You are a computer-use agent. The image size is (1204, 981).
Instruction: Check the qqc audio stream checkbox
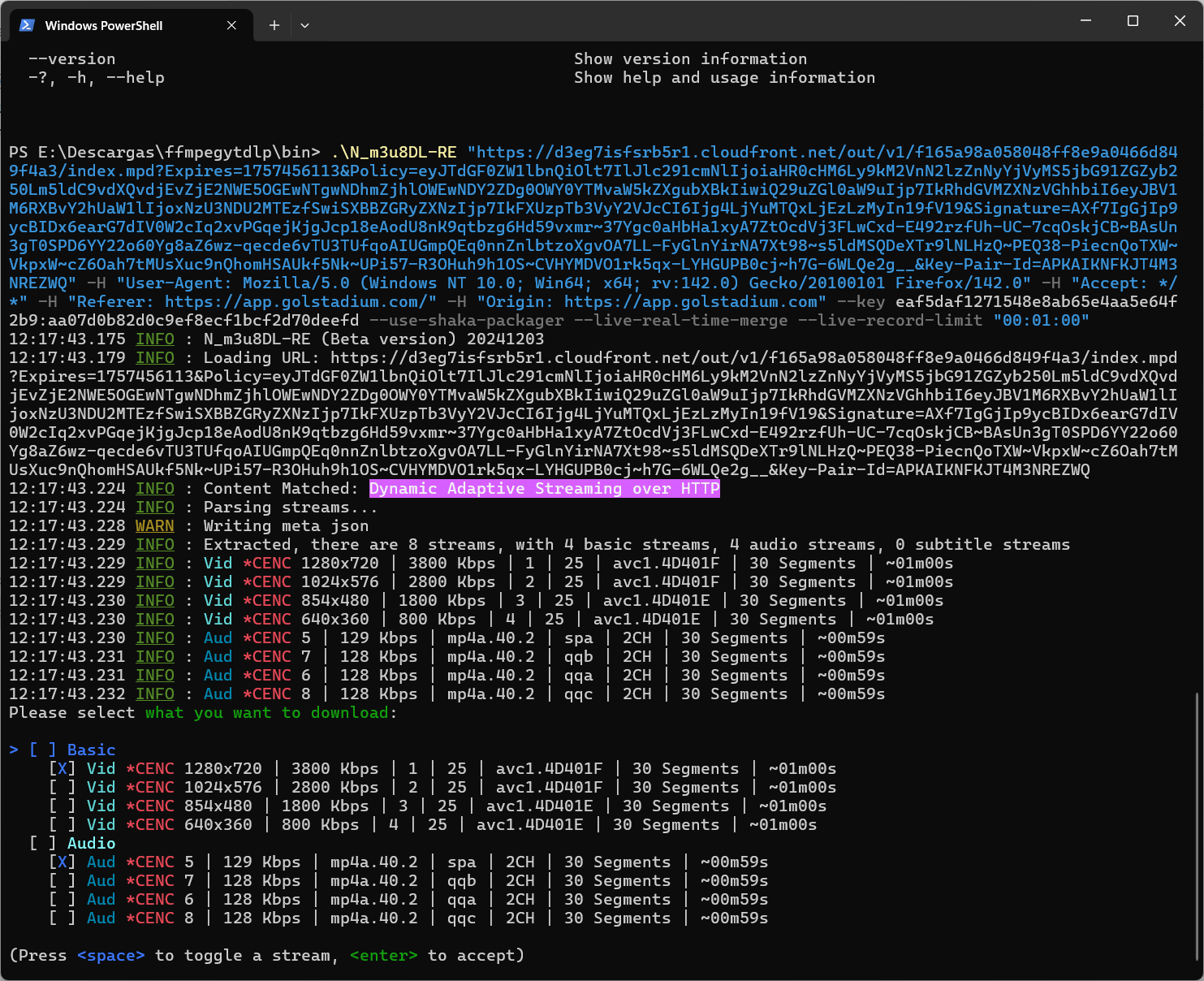pos(62,918)
